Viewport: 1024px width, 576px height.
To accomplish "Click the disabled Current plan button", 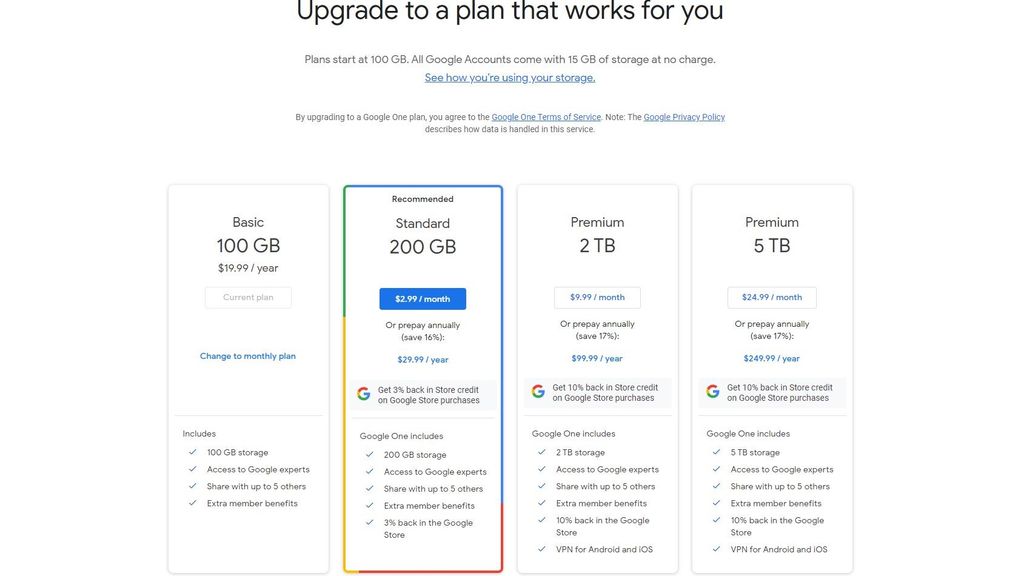I will 248,298.
